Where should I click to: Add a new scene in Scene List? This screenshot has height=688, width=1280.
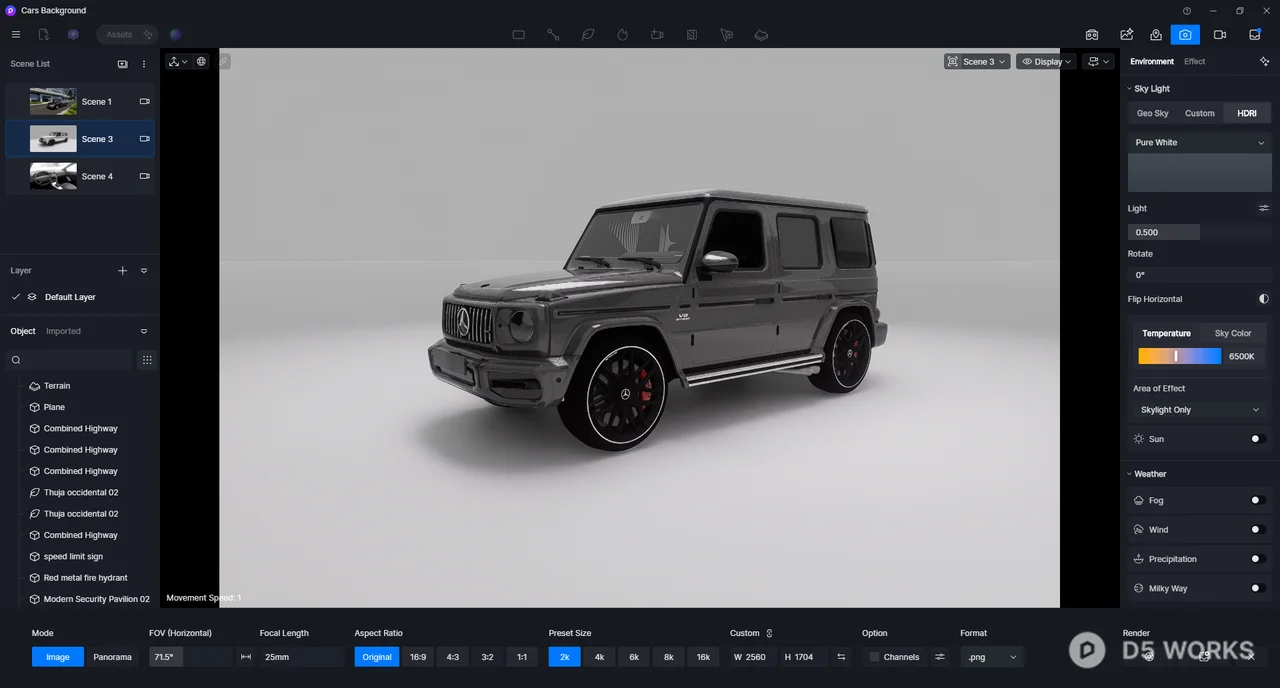coord(123,64)
